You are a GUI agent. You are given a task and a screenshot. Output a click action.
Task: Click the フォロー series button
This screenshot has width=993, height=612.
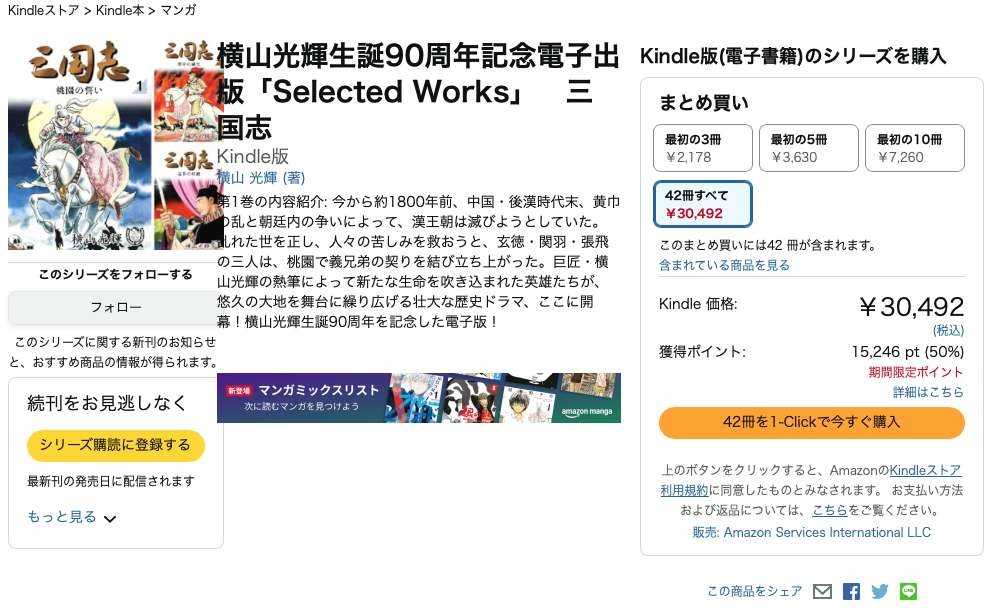point(115,307)
